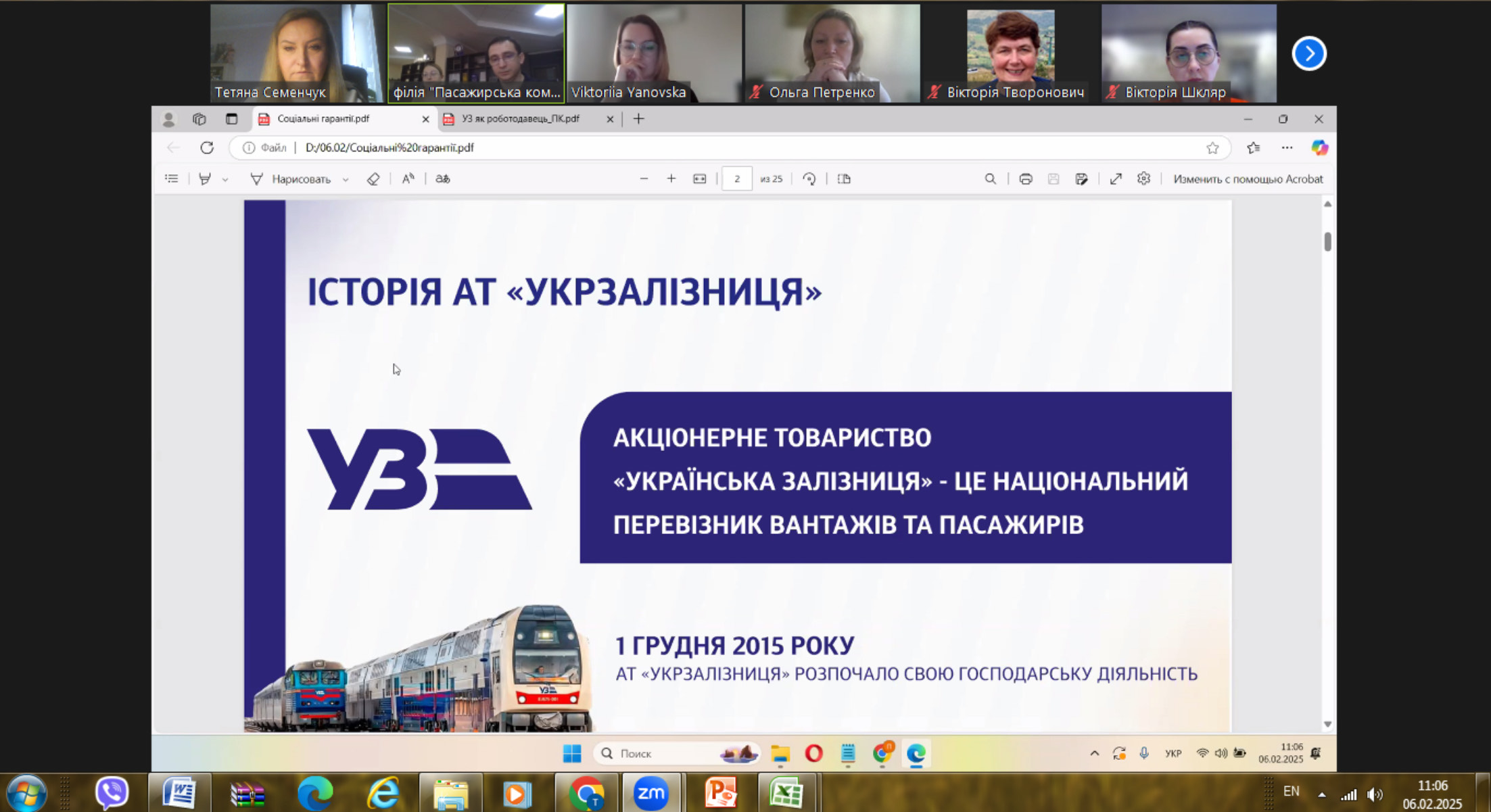Click the Нарисовать draw tool
This screenshot has width=1491, height=812.
[x=291, y=179]
